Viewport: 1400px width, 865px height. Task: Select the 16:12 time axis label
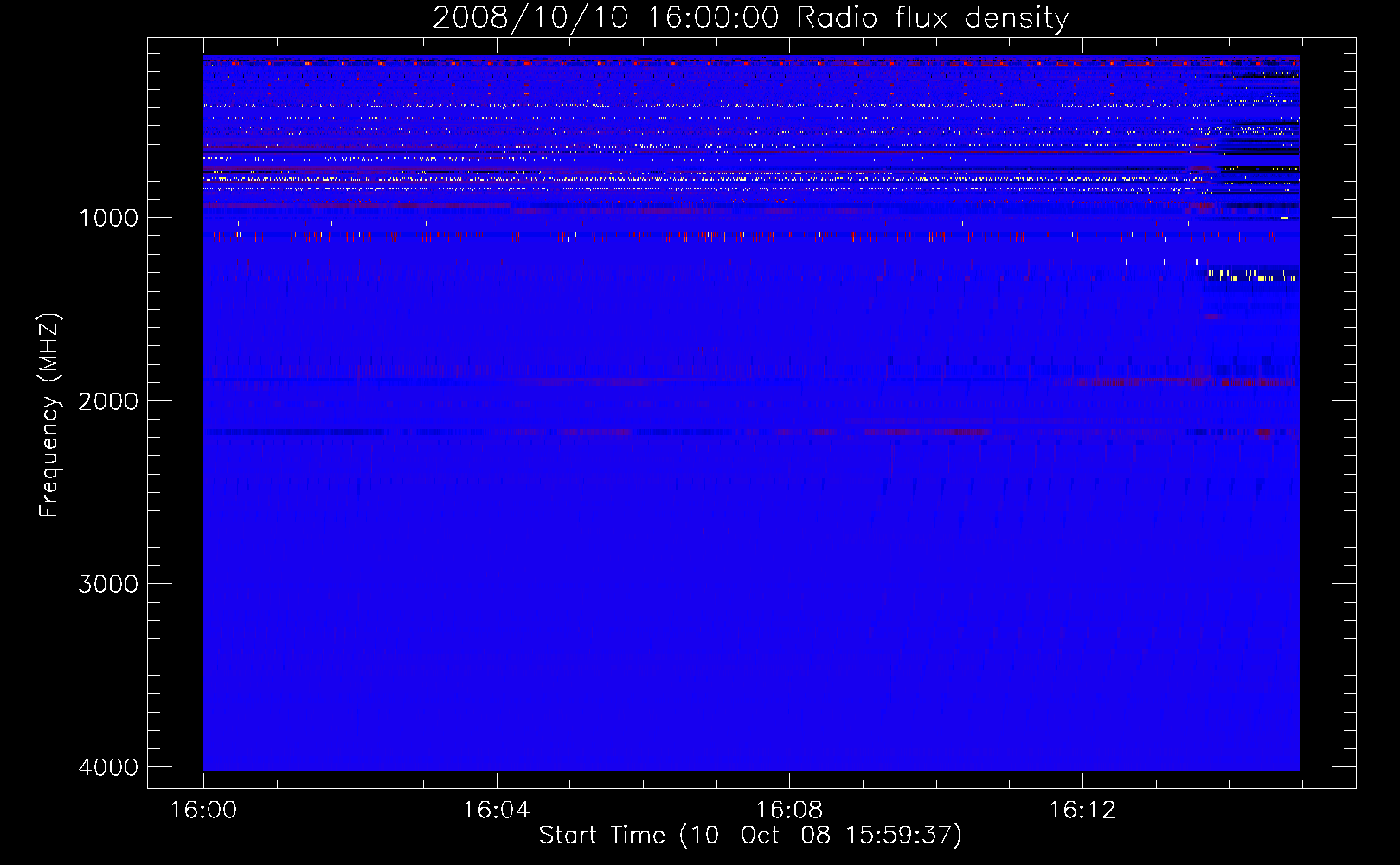tap(1082, 811)
